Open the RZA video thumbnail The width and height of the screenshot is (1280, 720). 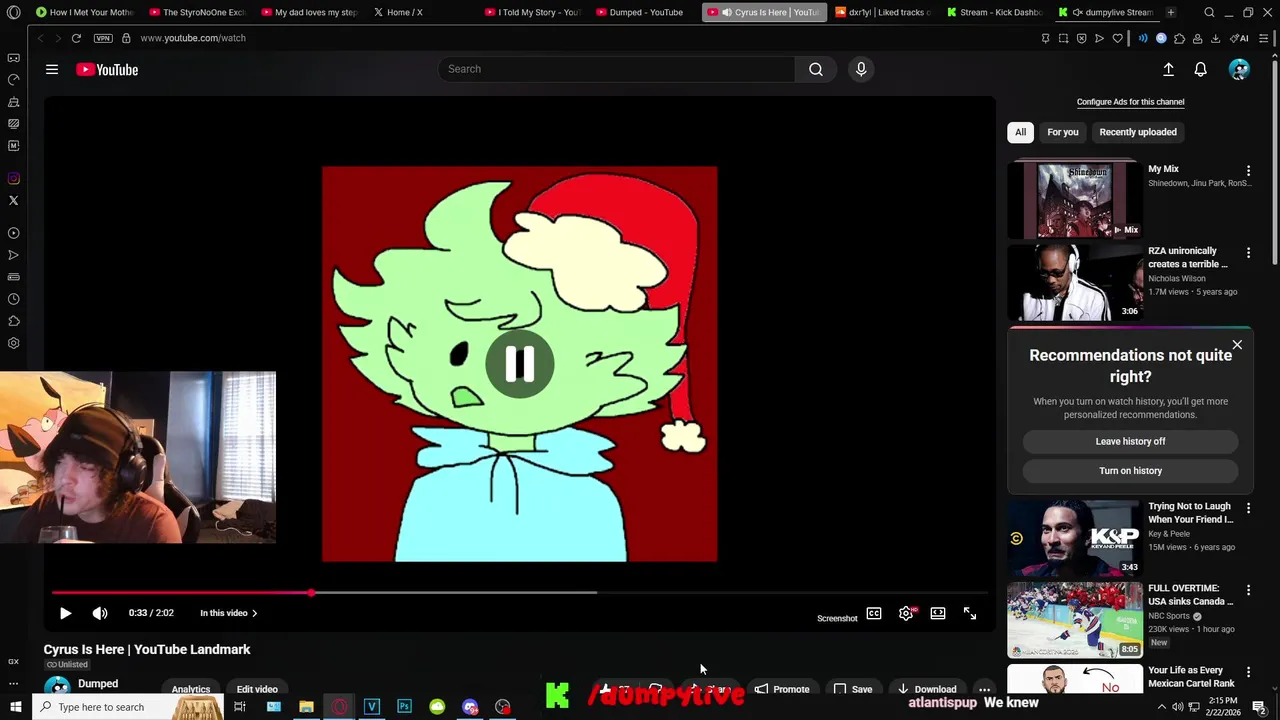tap(1075, 282)
